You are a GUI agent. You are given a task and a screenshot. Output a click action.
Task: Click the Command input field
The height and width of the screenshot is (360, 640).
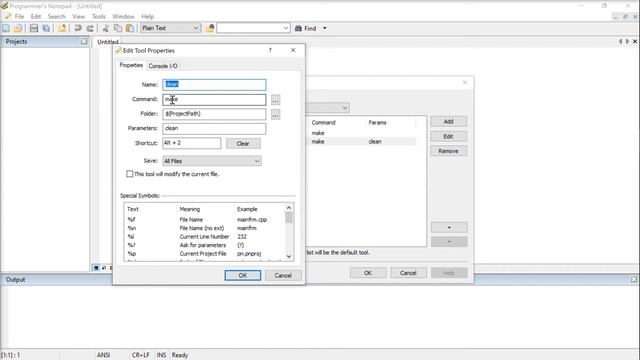[214, 100]
